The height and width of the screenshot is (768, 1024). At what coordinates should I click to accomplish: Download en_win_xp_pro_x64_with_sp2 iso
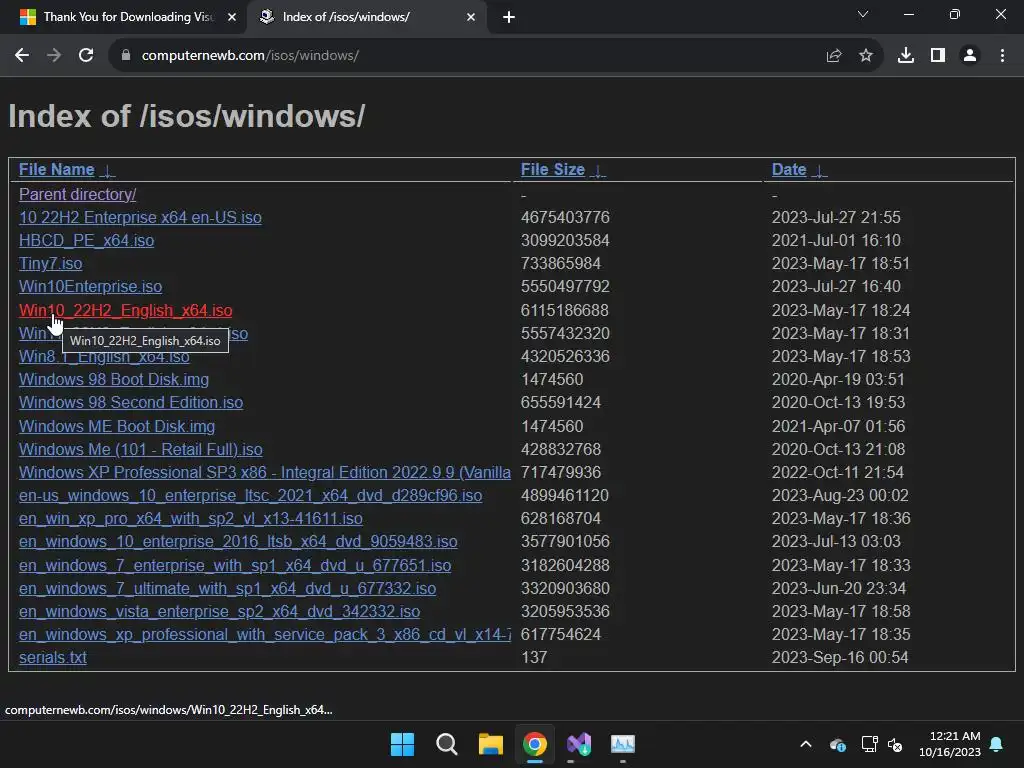pyautogui.click(x=191, y=519)
